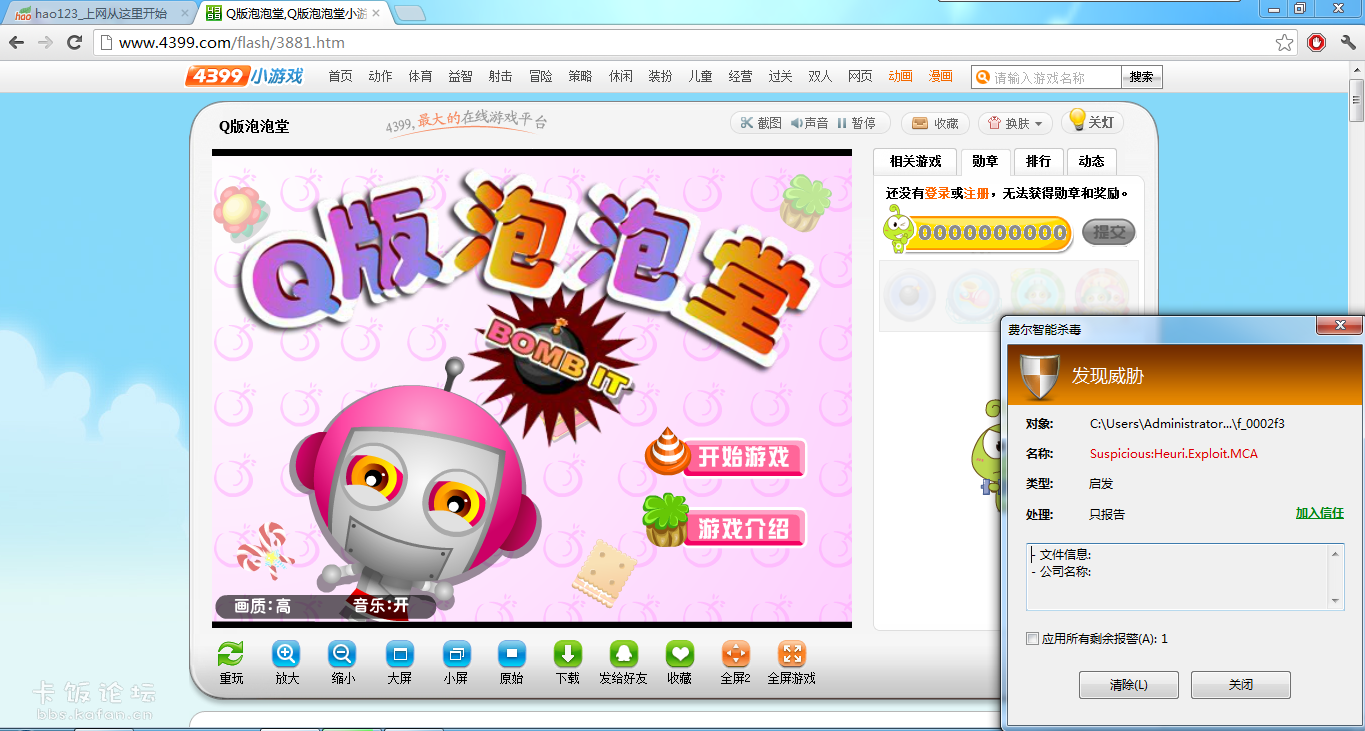Click the 发给好友 share icon
This screenshot has width=1365, height=731.
tap(624, 655)
